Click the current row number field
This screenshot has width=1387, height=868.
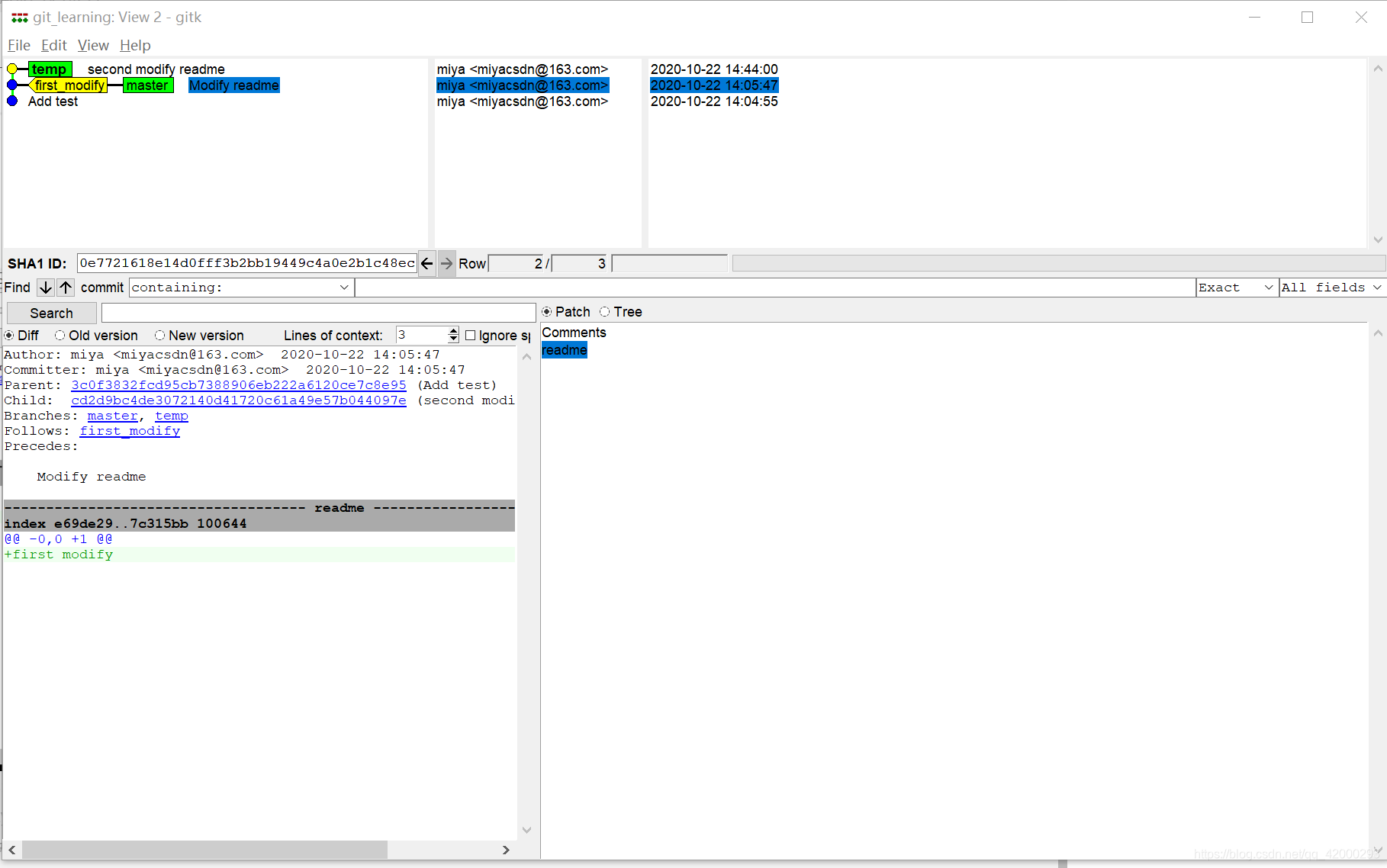517,264
